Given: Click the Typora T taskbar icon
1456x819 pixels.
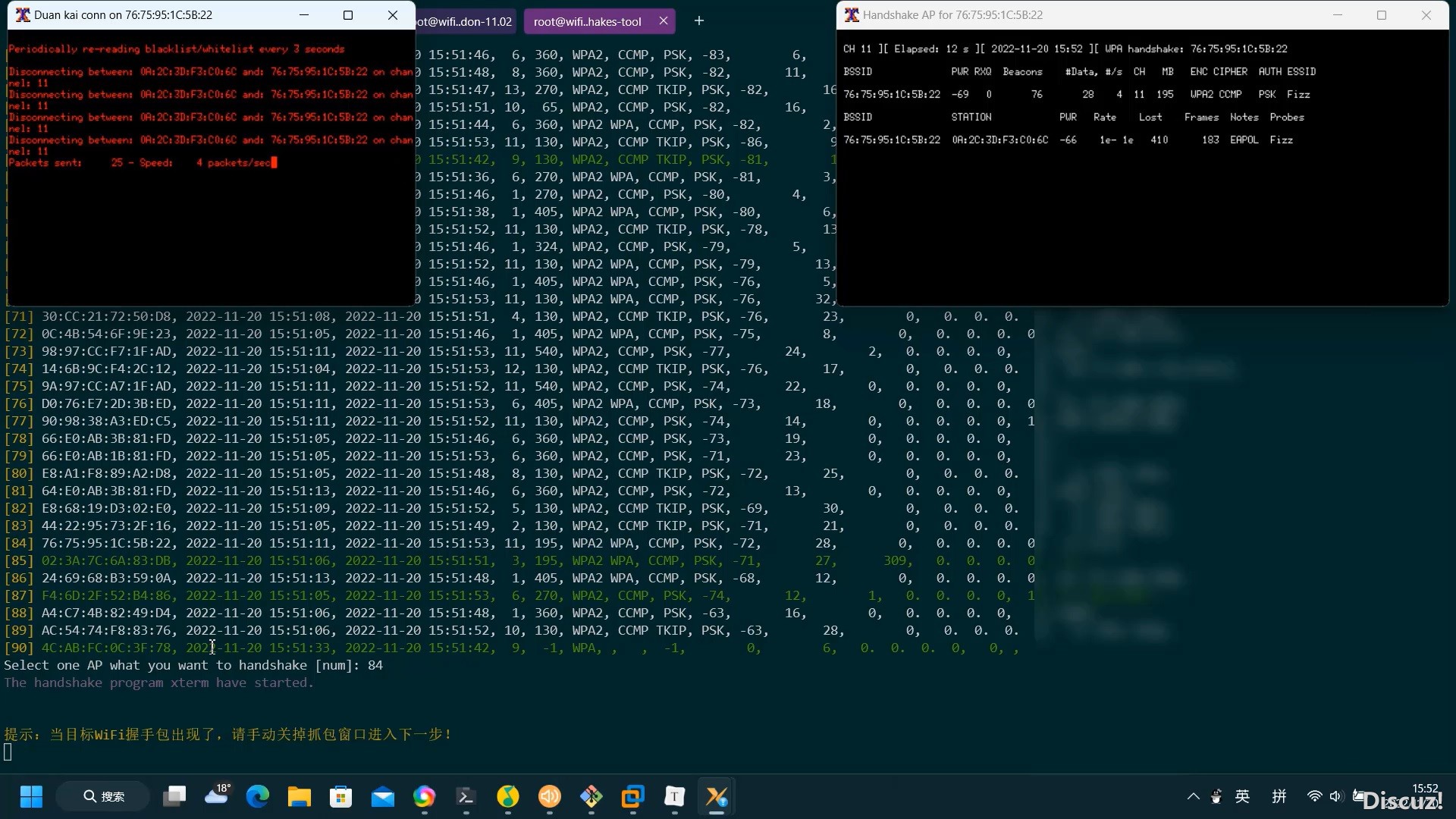Looking at the screenshot, I should tap(674, 796).
